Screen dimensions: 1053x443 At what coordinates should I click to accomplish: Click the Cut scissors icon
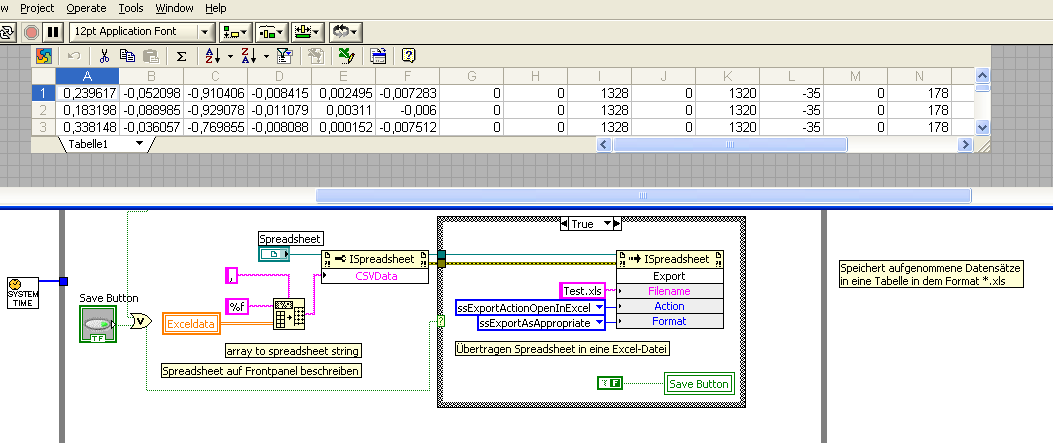(x=102, y=56)
